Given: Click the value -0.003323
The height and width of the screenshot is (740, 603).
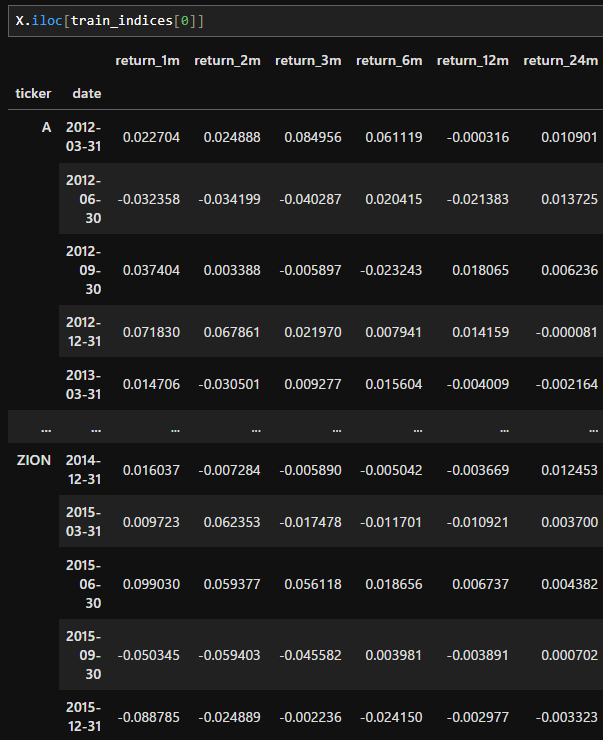Looking at the screenshot, I should click(567, 717).
